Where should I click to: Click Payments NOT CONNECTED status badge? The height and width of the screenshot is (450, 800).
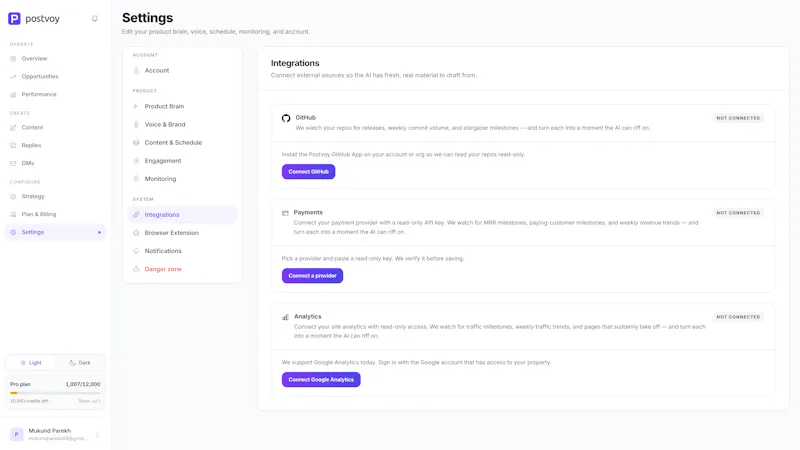pos(738,213)
